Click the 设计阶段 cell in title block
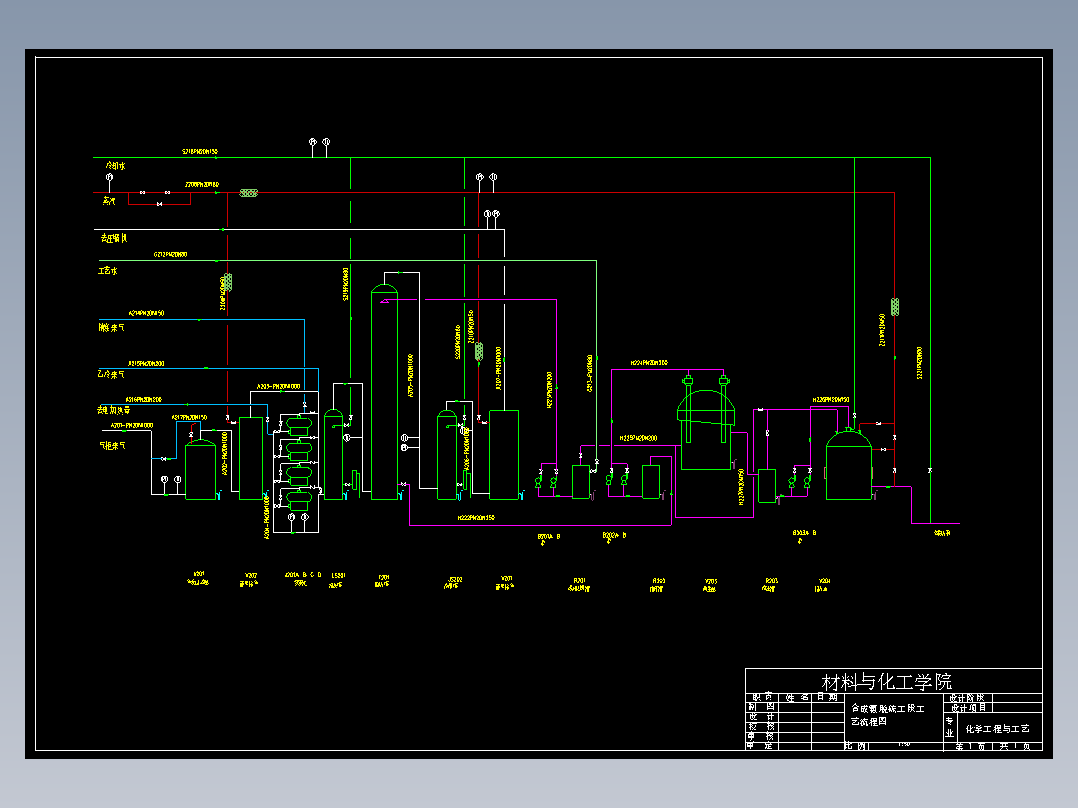1078x808 pixels. tap(967, 698)
